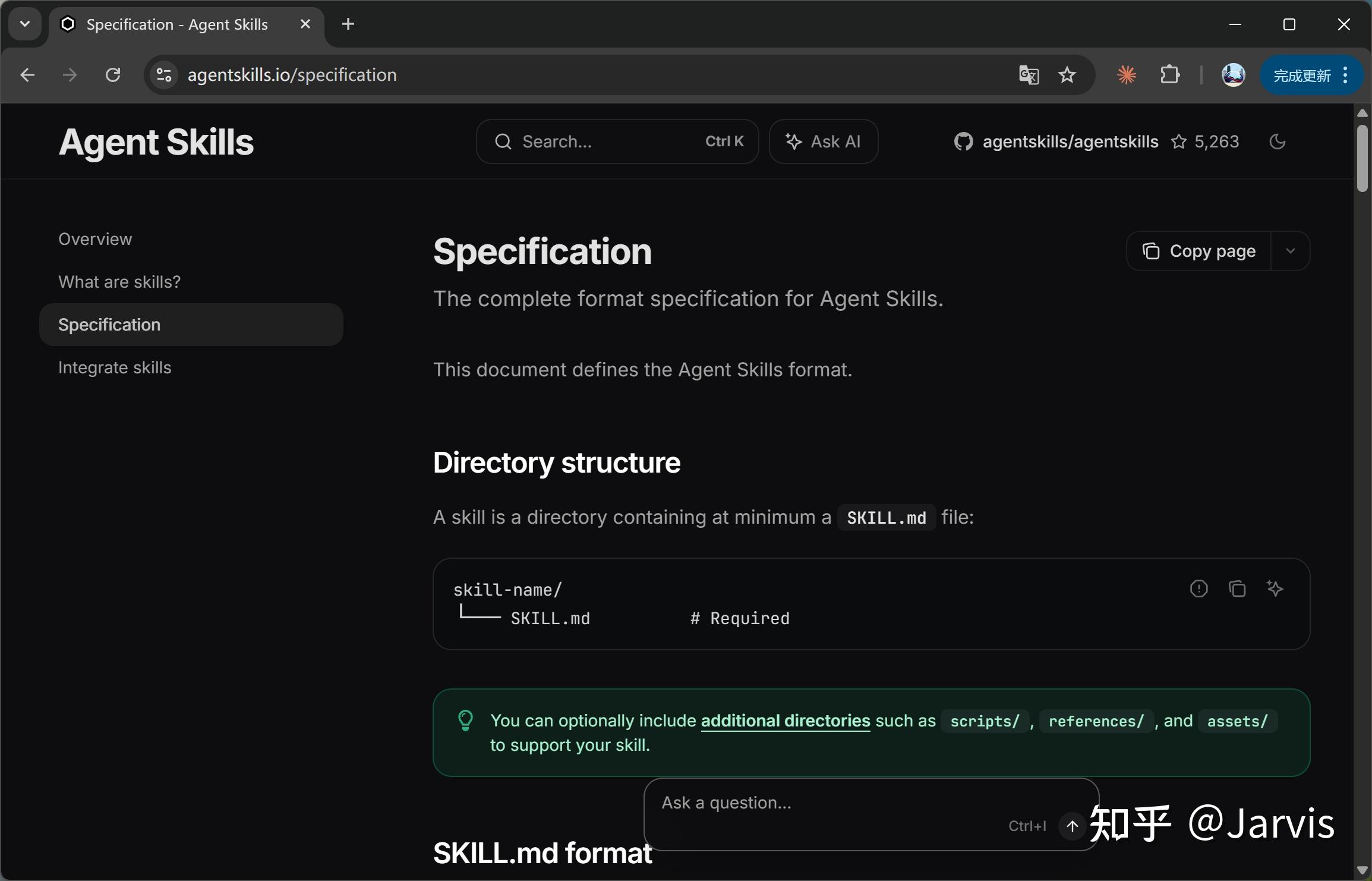Bookmark this page with the star icon
This screenshot has width=1372, height=881.
pyautogui.click(x=1067, y=75)
